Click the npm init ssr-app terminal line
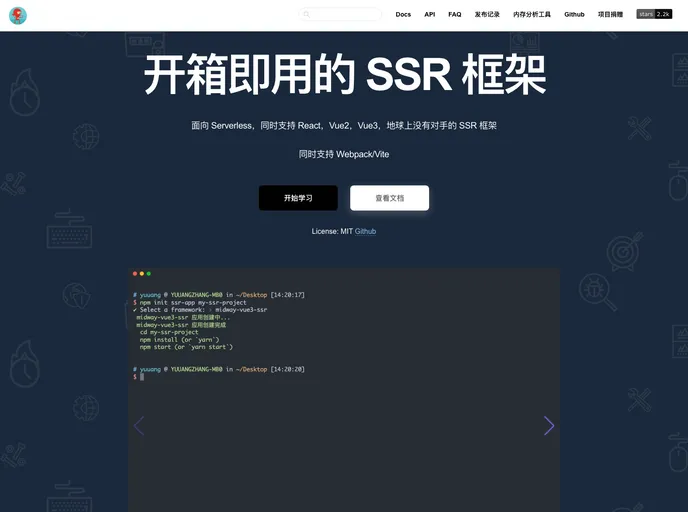The height and width of the screenshot is (512, 688). [x=190, y=302]
